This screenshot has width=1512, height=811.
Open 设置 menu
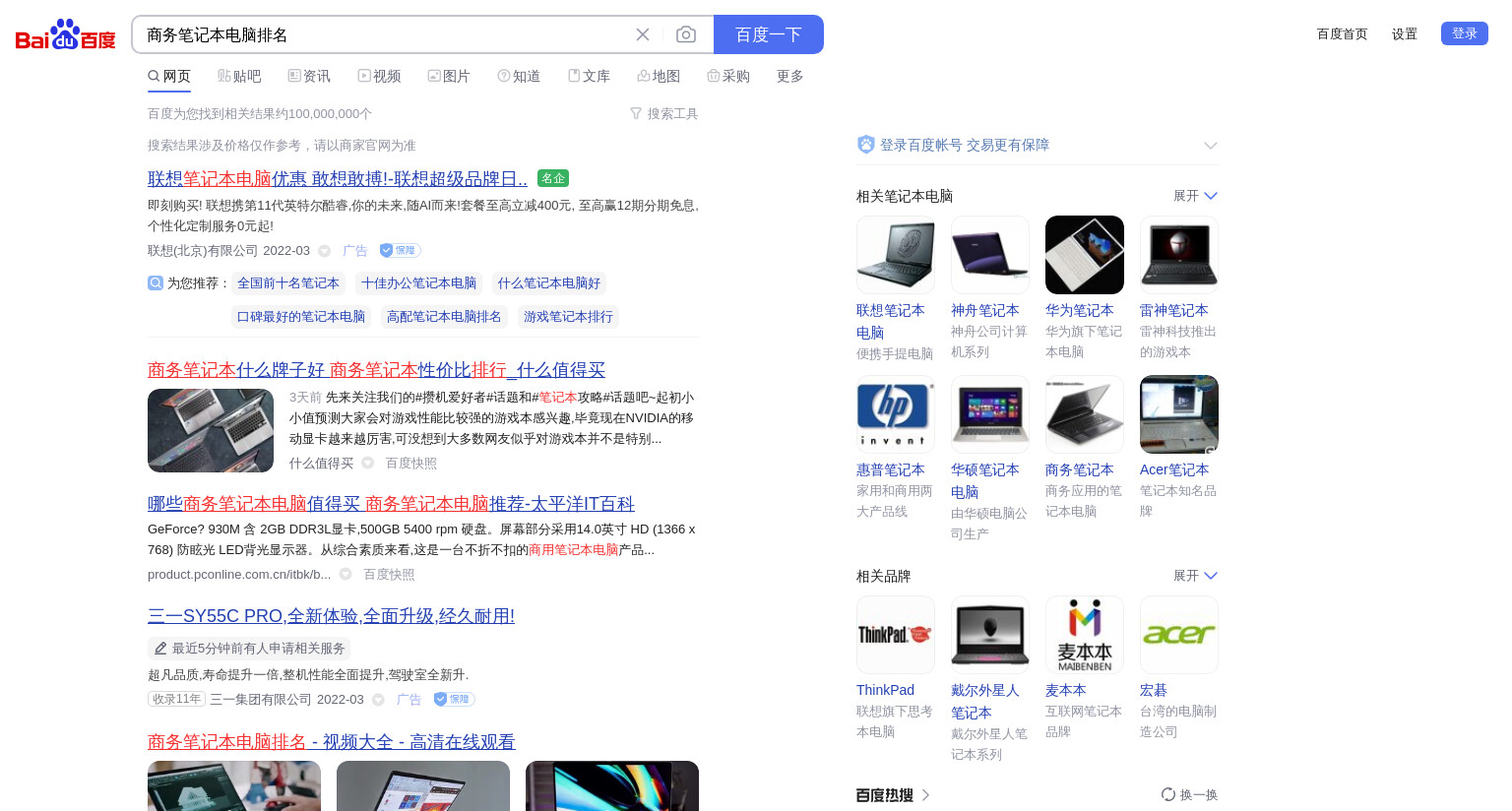1405,33
